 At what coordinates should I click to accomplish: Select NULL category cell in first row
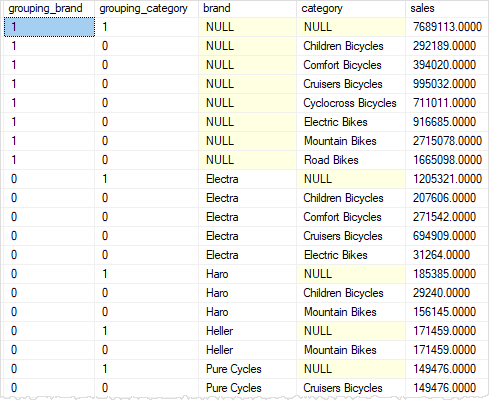click(351, 27)
